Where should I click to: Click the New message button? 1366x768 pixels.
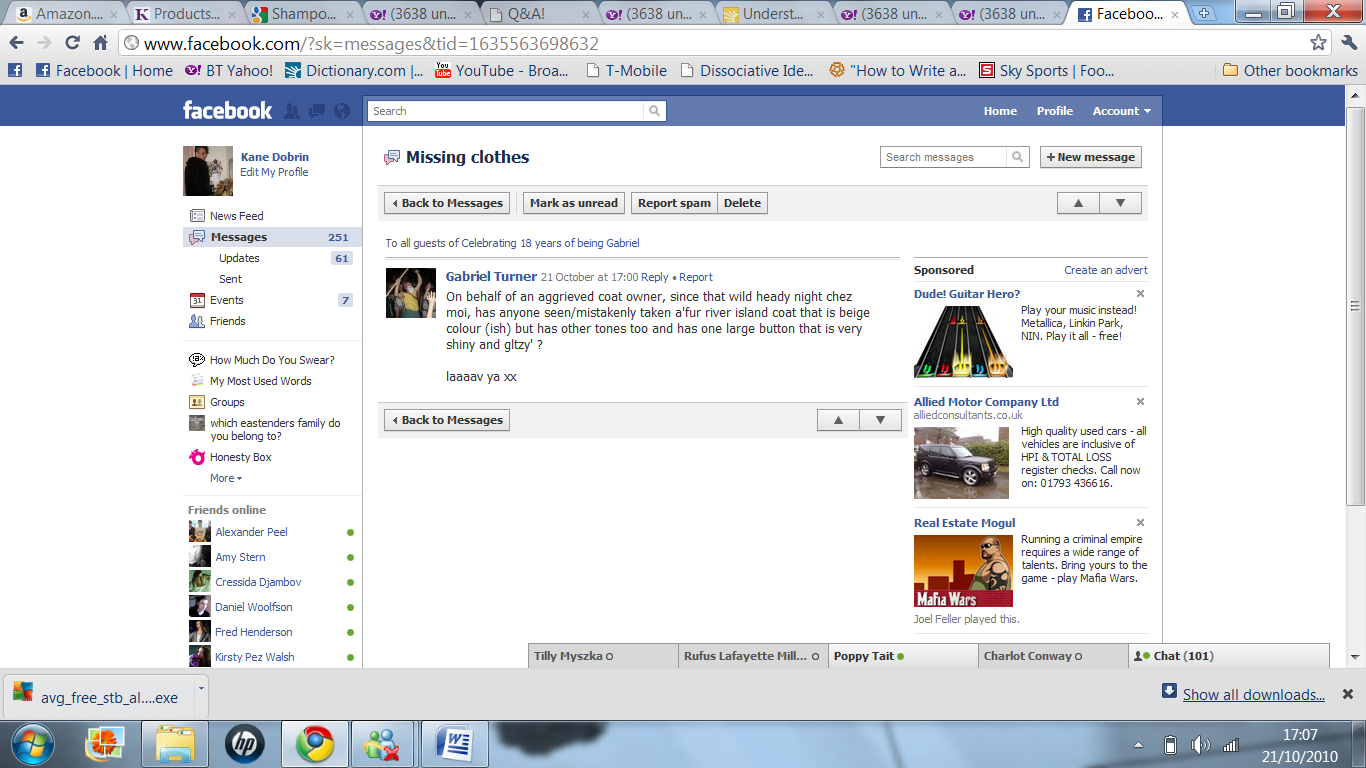point(1091,157)
